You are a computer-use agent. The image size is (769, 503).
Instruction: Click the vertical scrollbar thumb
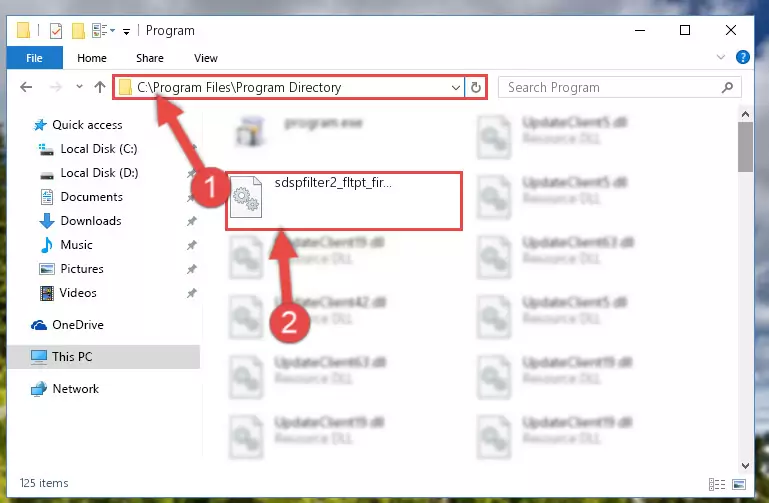pyautogui.click(x=745, y=147)
